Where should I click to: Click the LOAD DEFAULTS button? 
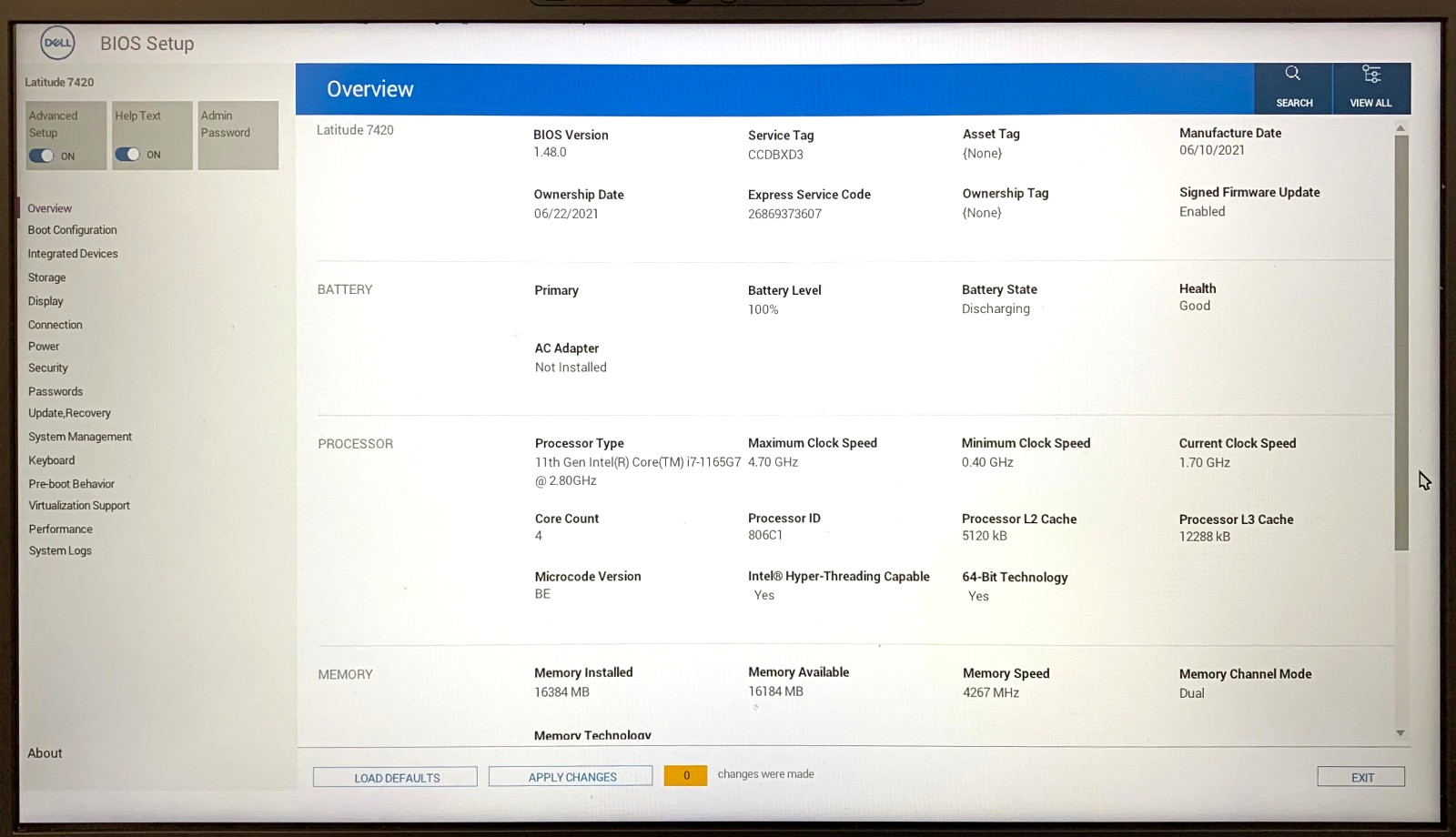tap(396, 777)
